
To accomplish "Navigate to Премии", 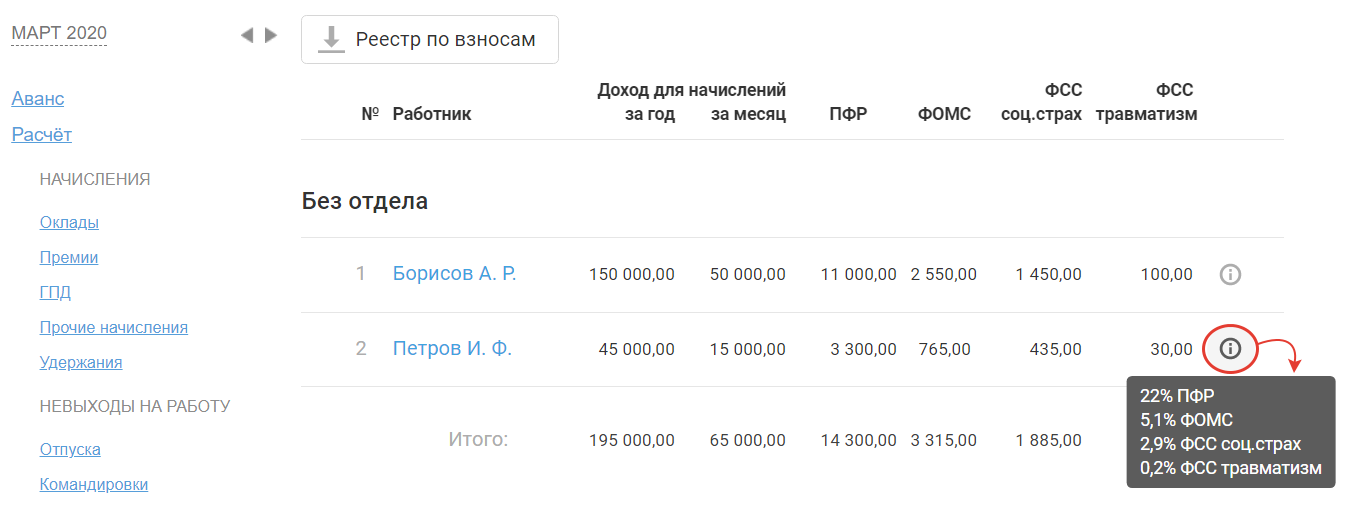I will coord(69,257).
